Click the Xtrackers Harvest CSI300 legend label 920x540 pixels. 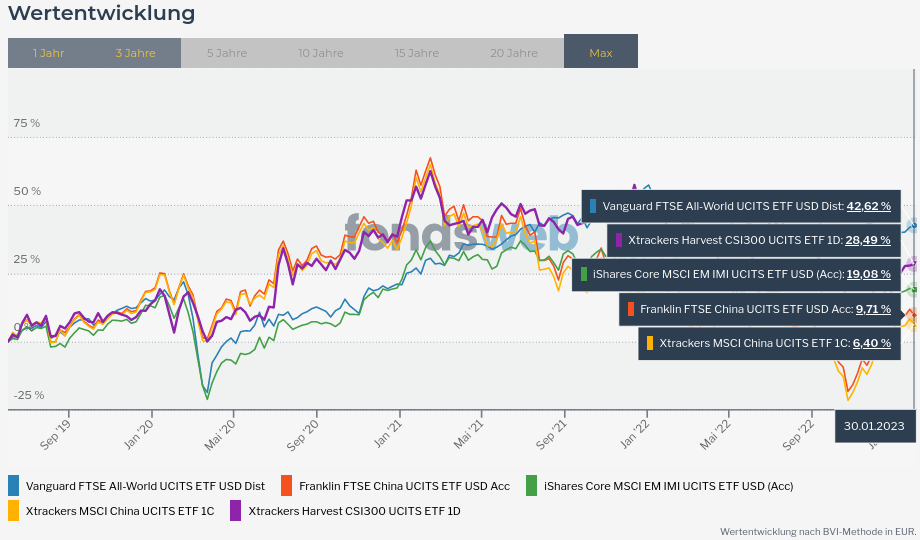tap(354, 511)
